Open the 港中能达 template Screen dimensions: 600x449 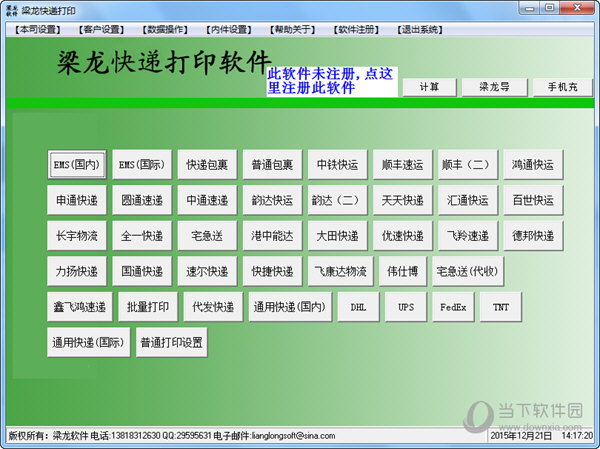click(x=272, y=236)
